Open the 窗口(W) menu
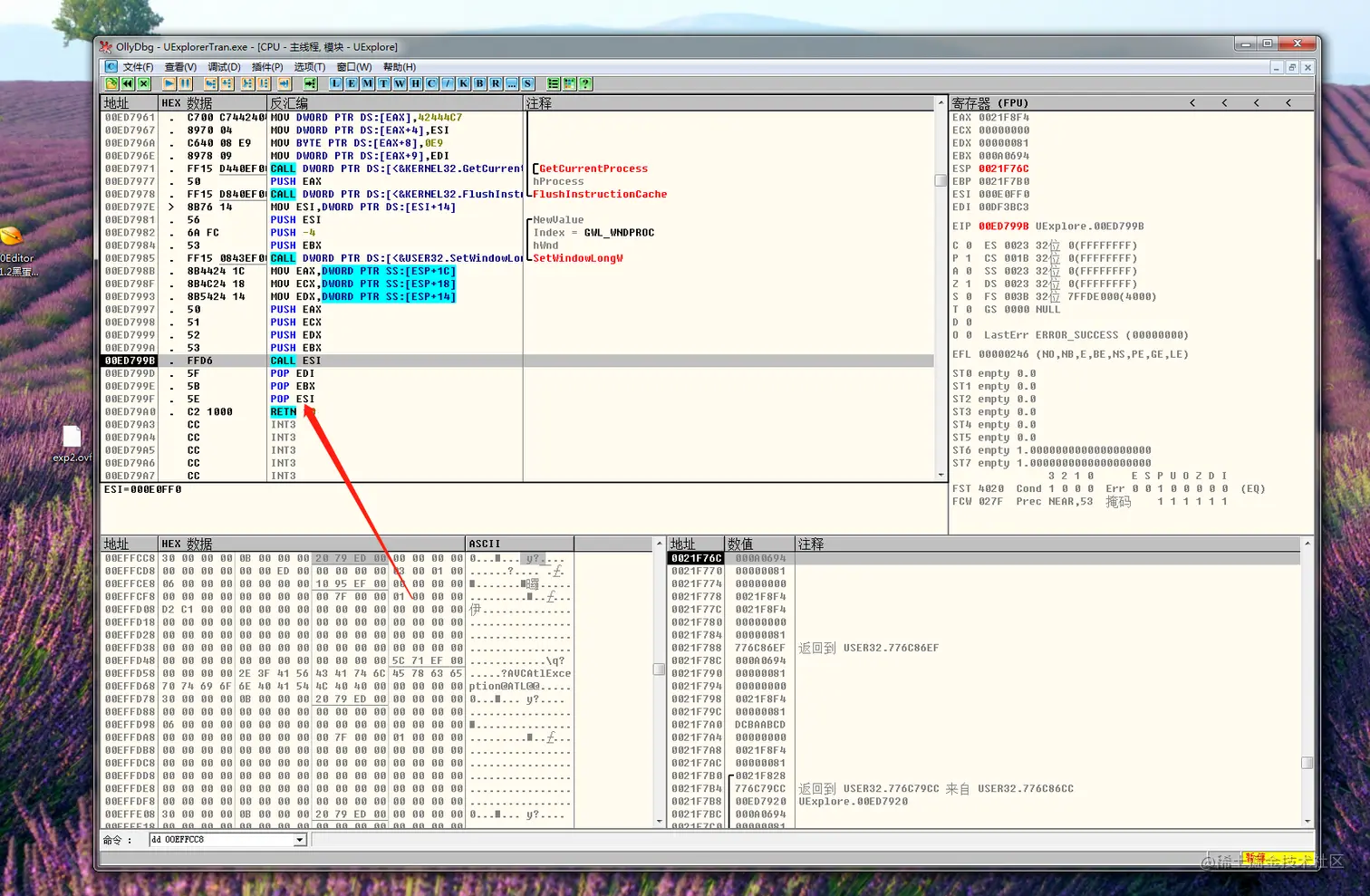The width and height of the screenshot is (1370, 896). click(x=354, y=67)
